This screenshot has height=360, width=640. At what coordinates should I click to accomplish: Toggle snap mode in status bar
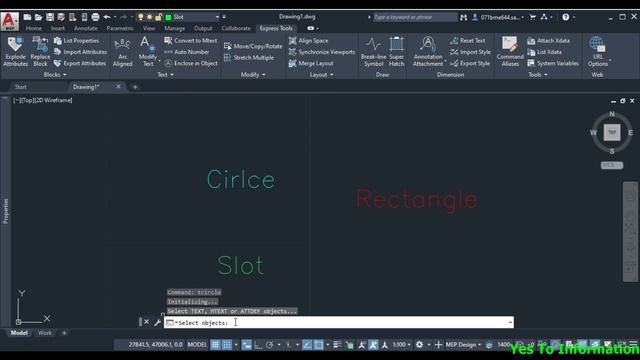227,345
